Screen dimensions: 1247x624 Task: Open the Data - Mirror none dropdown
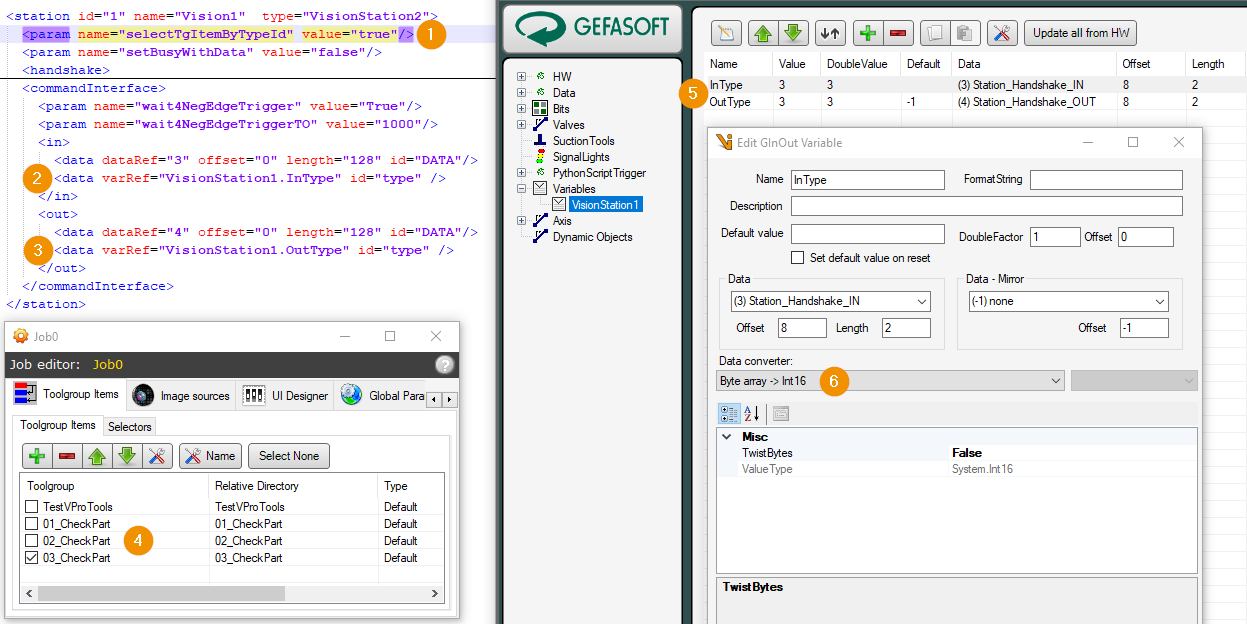tap(1068, 301)
